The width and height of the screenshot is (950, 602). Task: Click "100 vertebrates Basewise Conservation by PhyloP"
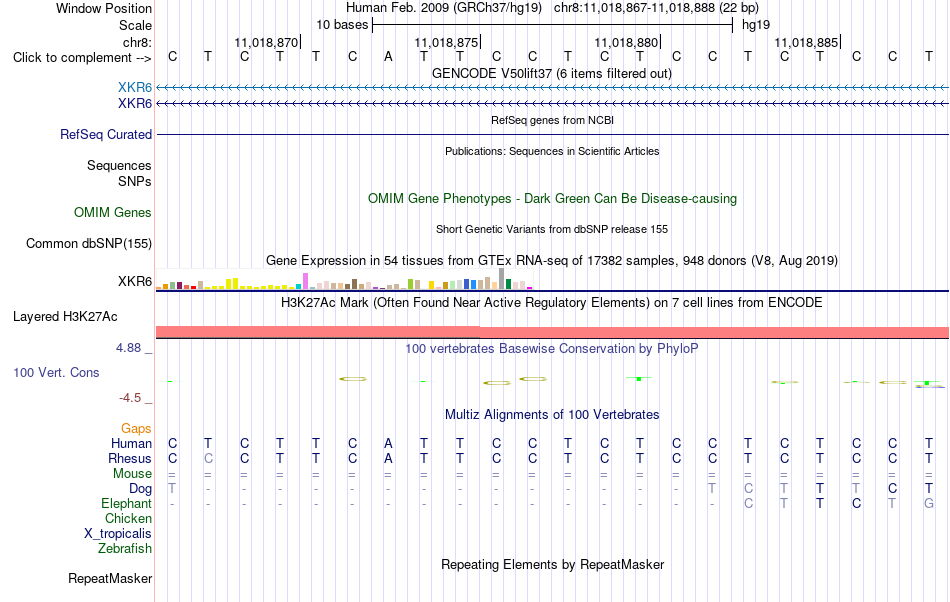coord(552,349)
